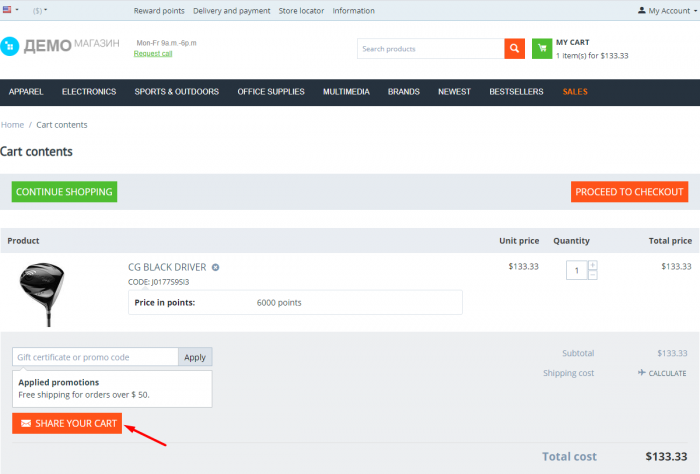This screenshot has width=700, height=474.
Task: Focus the Search products field
Action: coord(431,49)
